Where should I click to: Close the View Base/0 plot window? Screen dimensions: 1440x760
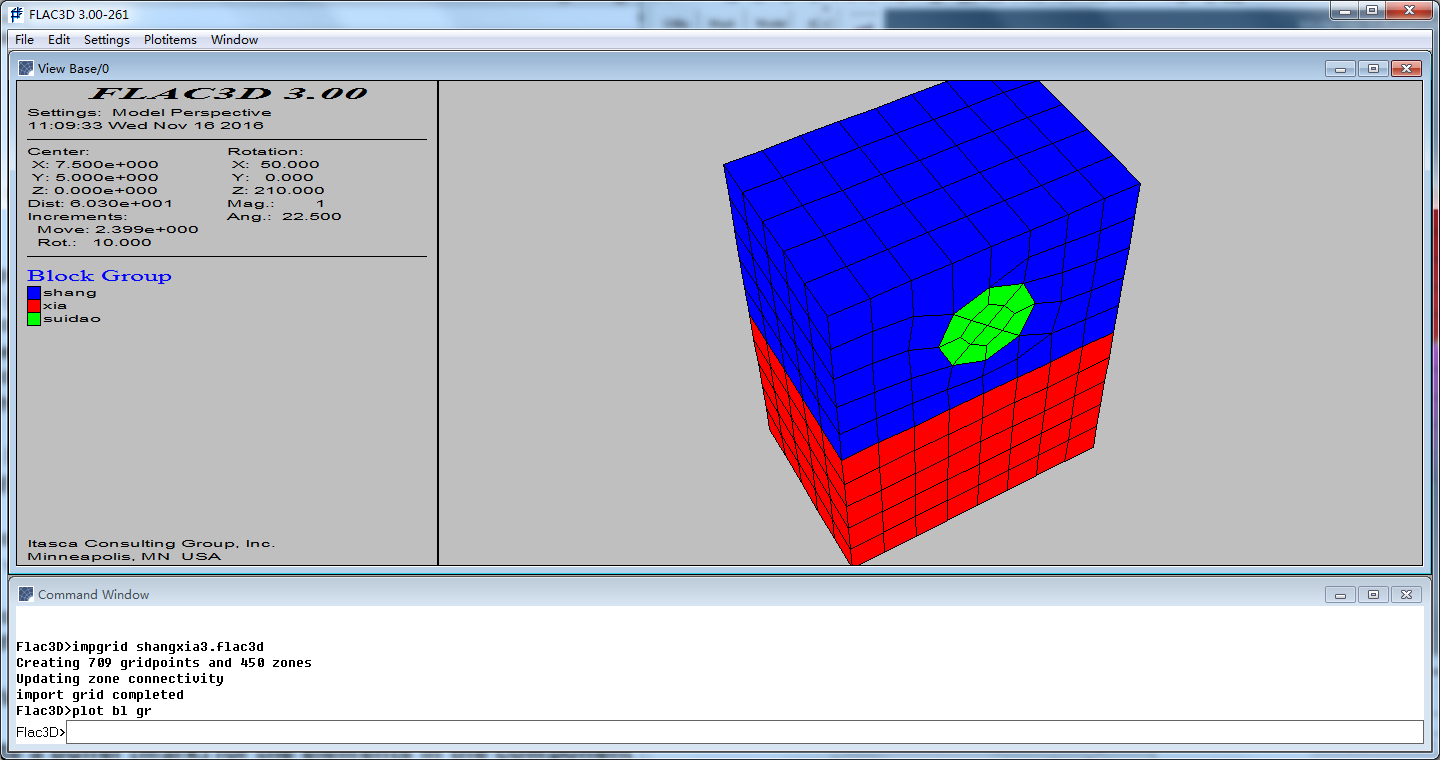(1406, 68)
